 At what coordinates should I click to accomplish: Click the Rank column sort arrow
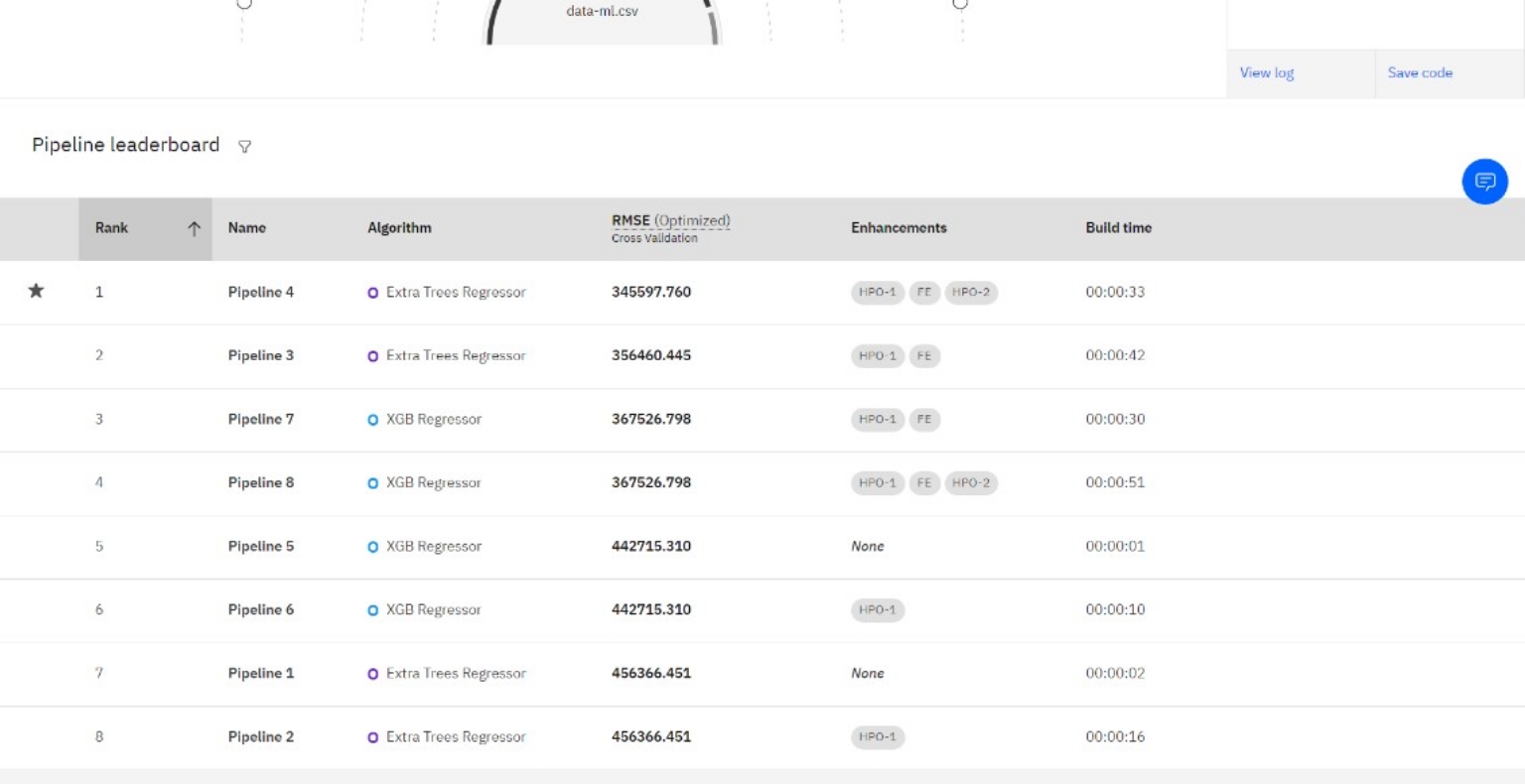coord(194,228)
